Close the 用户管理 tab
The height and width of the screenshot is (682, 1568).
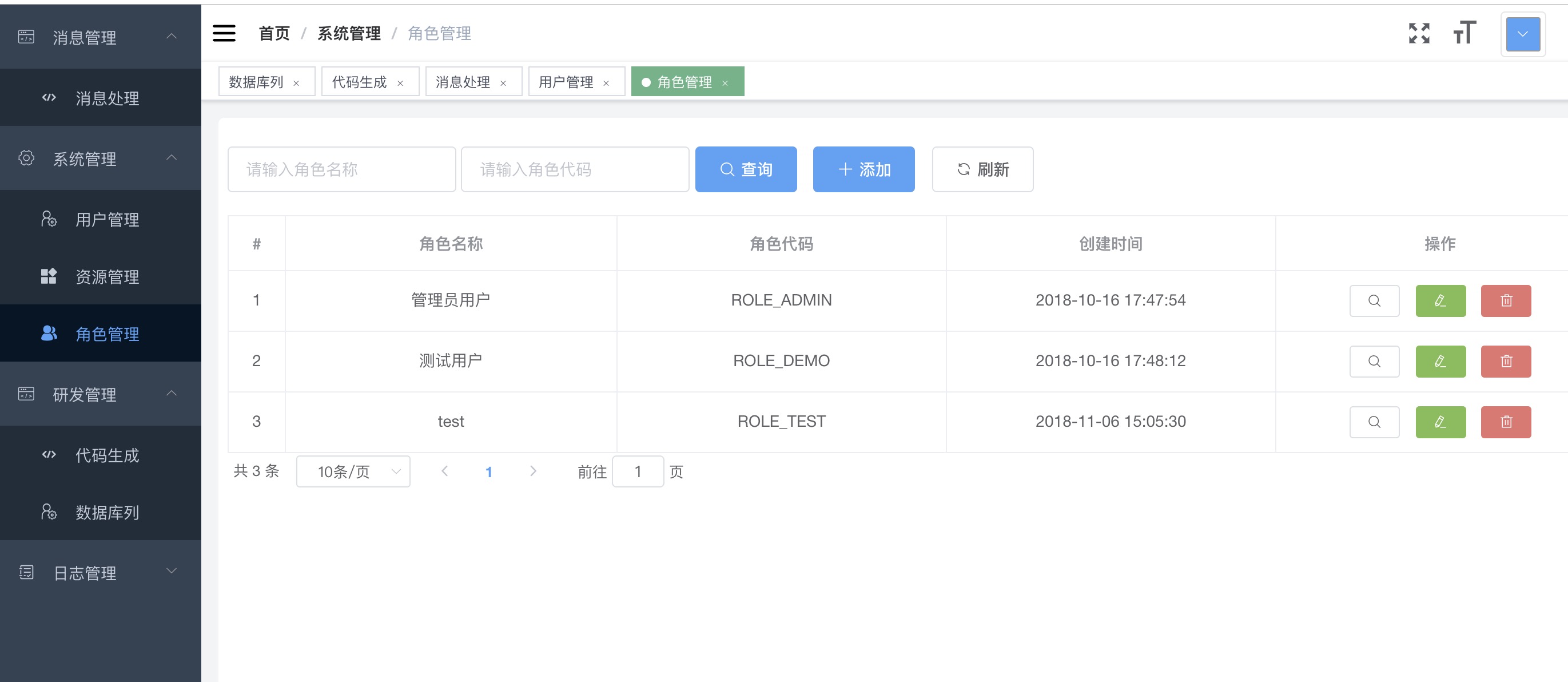click(x=606, y=84)
